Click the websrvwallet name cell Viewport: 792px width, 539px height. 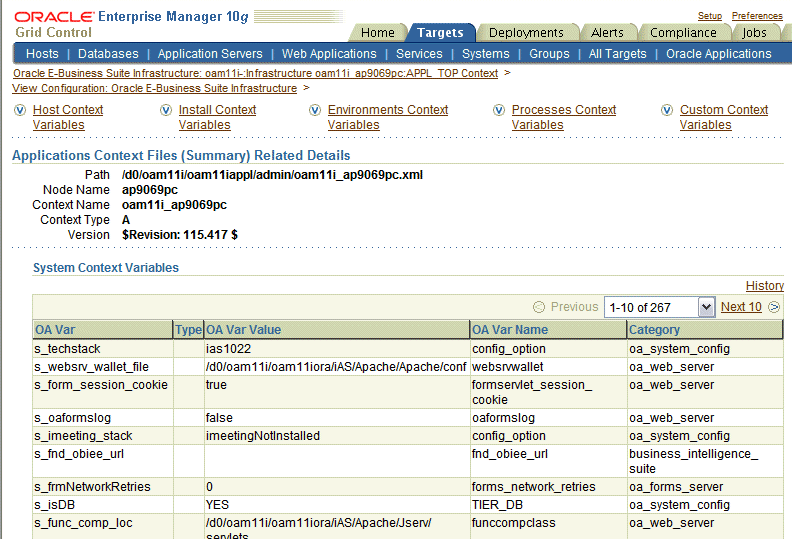(549, 367)
